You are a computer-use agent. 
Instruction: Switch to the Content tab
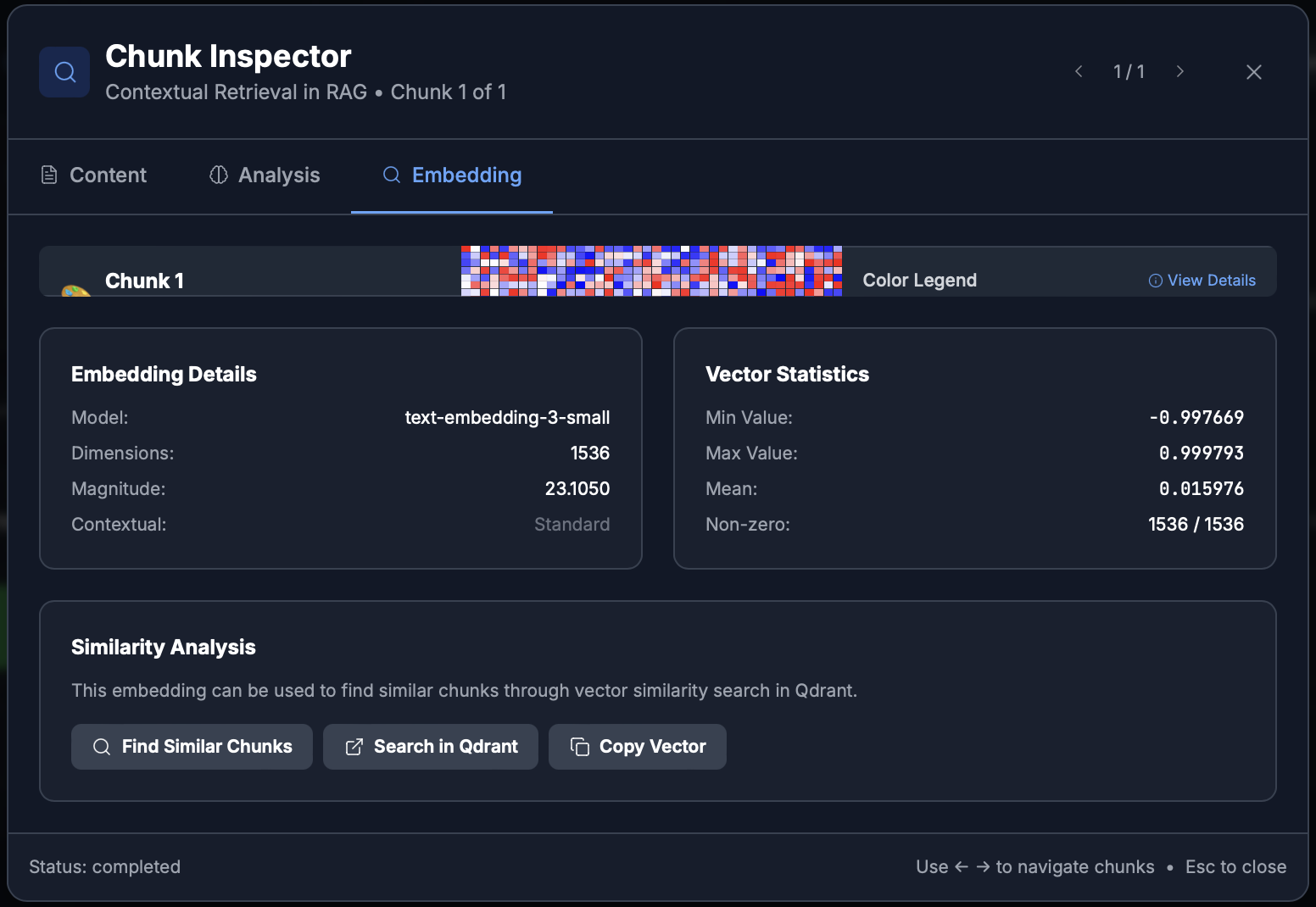(94, 175)
